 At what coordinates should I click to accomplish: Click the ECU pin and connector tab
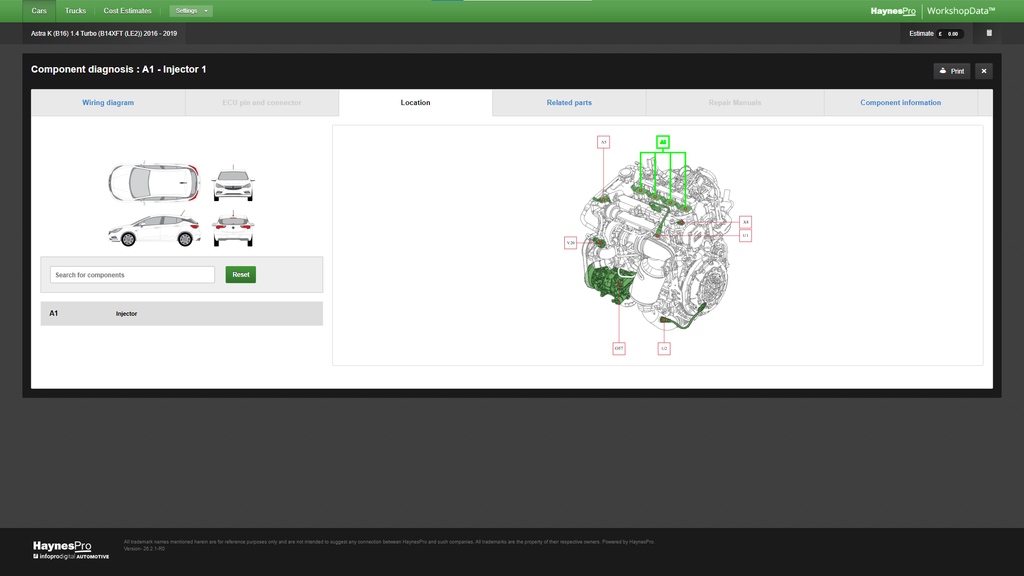(262, 103)
